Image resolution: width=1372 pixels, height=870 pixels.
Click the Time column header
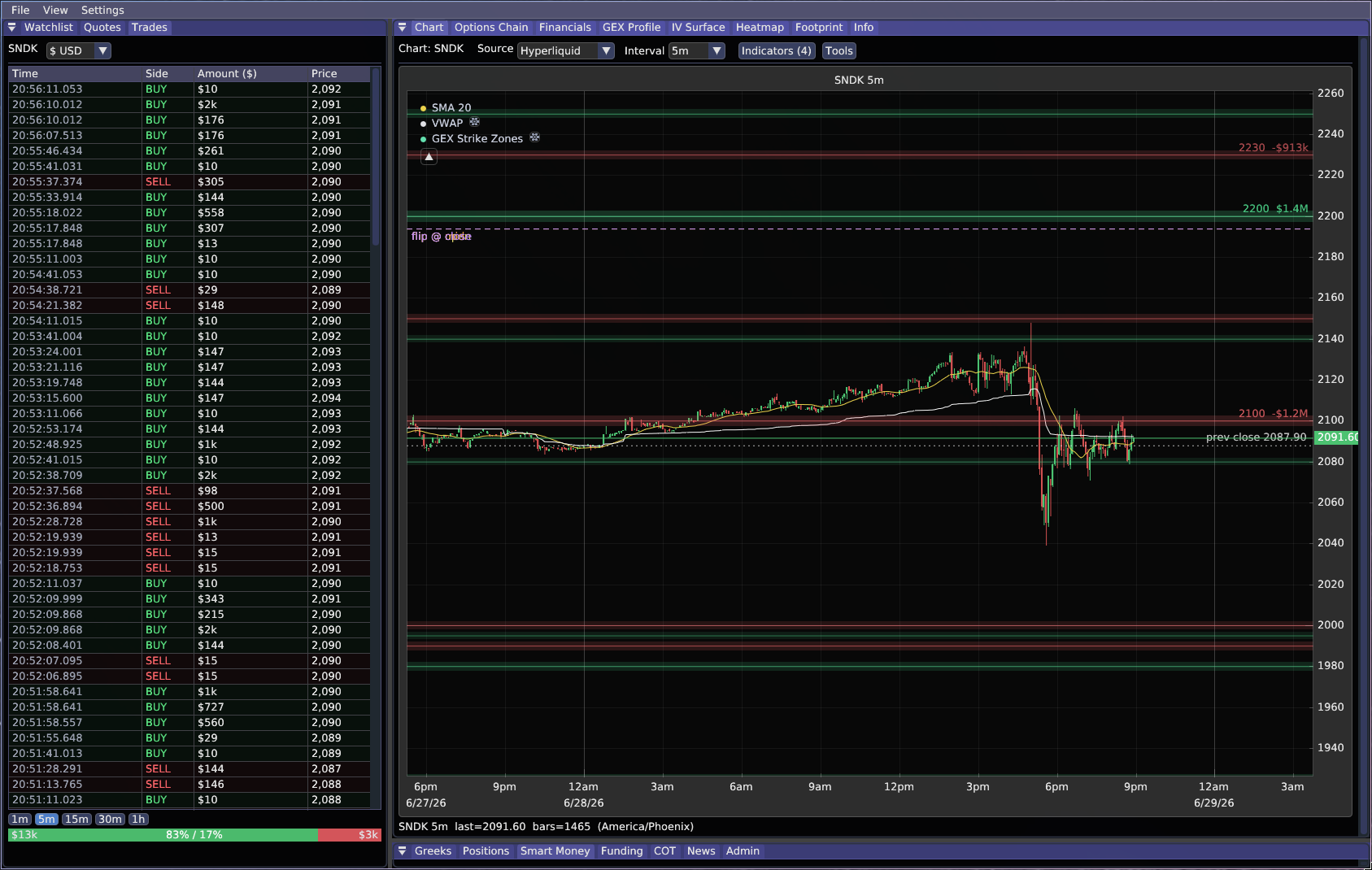pyautogui.click(x=76, y=73)
